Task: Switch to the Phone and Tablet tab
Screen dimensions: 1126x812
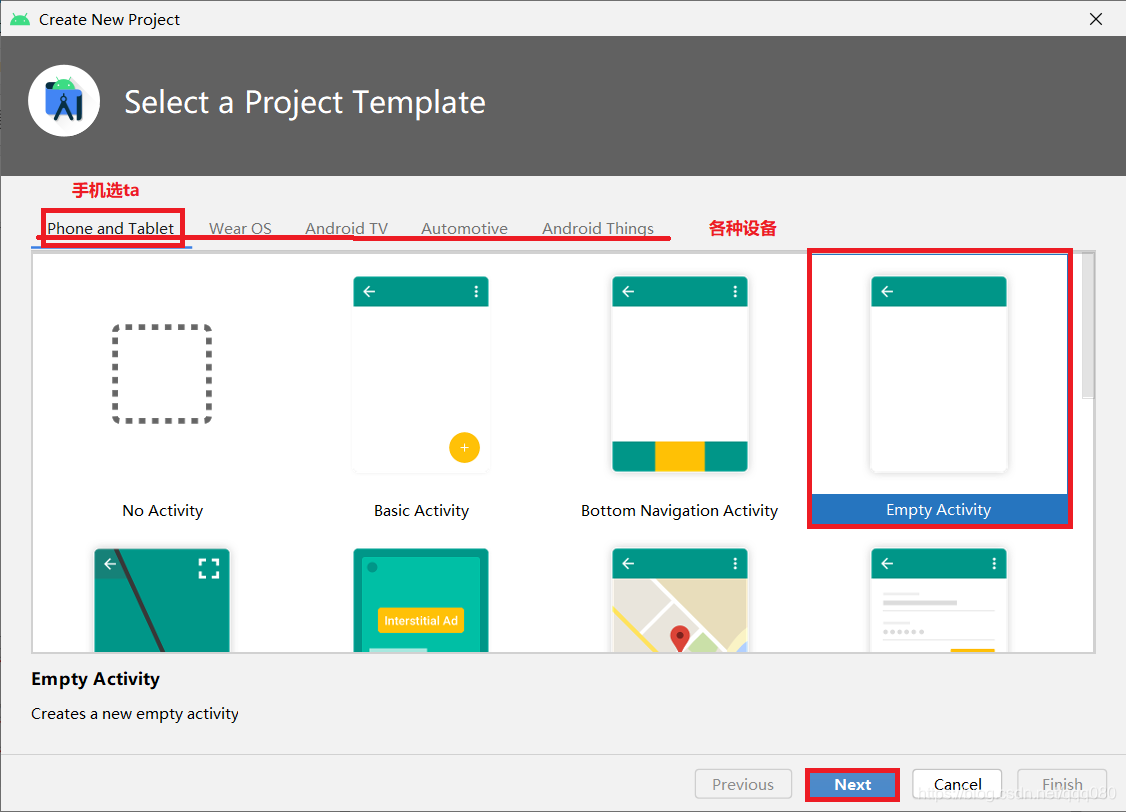Action: pyautogui.click(x=111, y=228)
